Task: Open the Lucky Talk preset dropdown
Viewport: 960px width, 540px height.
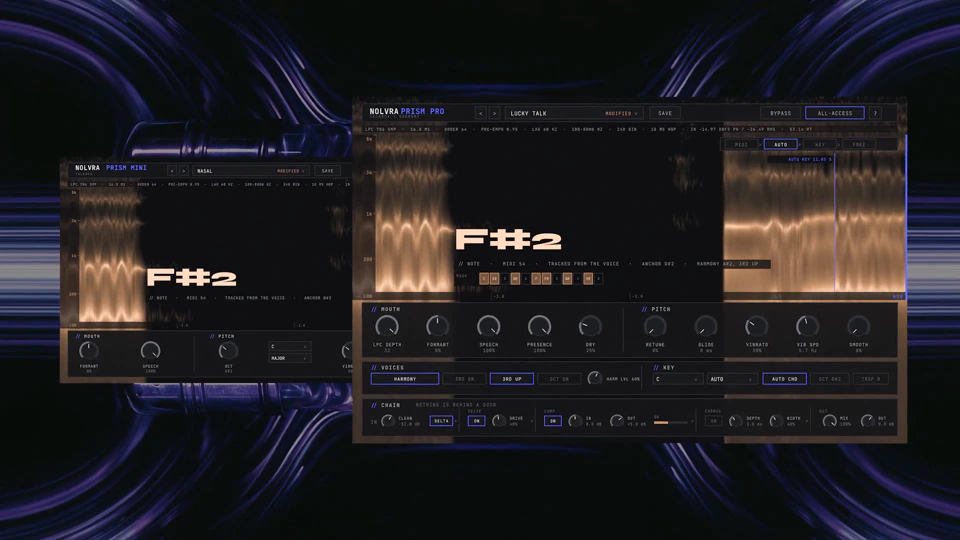Action: tap(574, 113)
